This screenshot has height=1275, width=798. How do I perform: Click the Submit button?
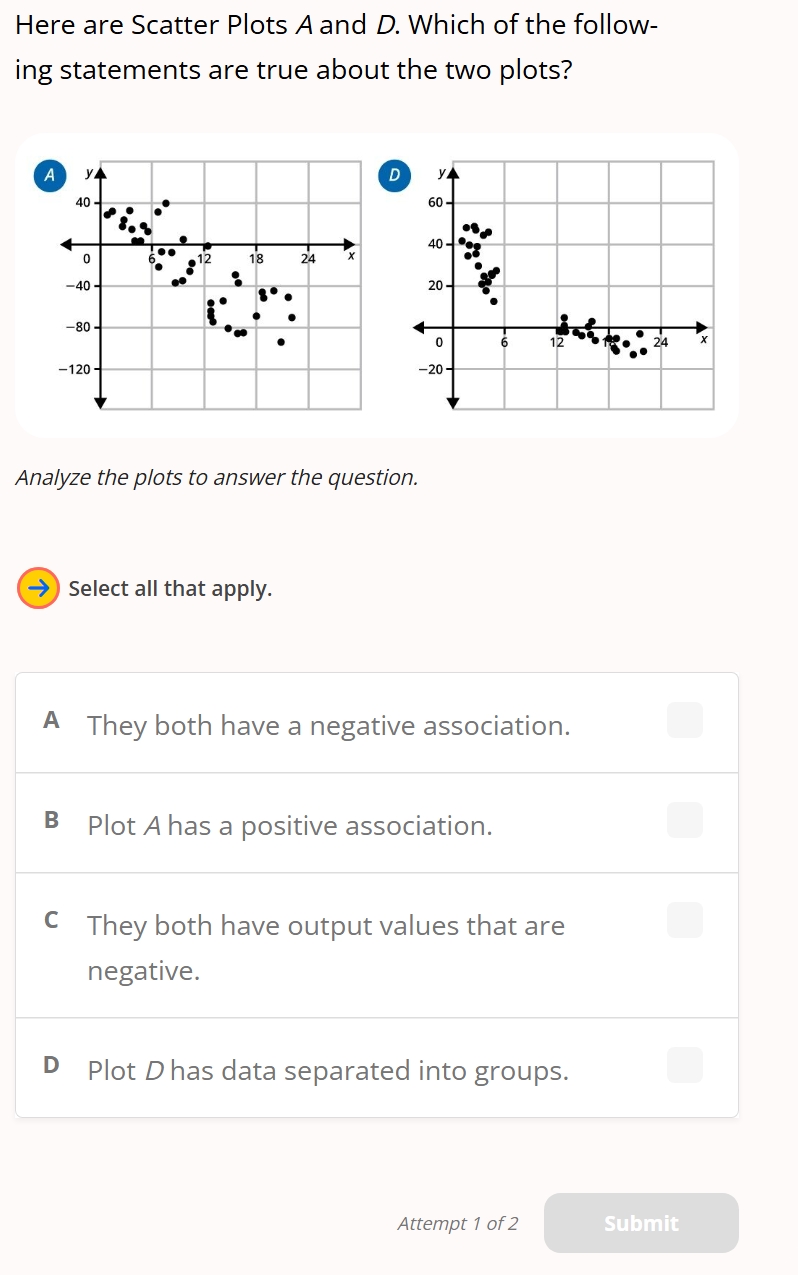click(x=640, y=1223)
